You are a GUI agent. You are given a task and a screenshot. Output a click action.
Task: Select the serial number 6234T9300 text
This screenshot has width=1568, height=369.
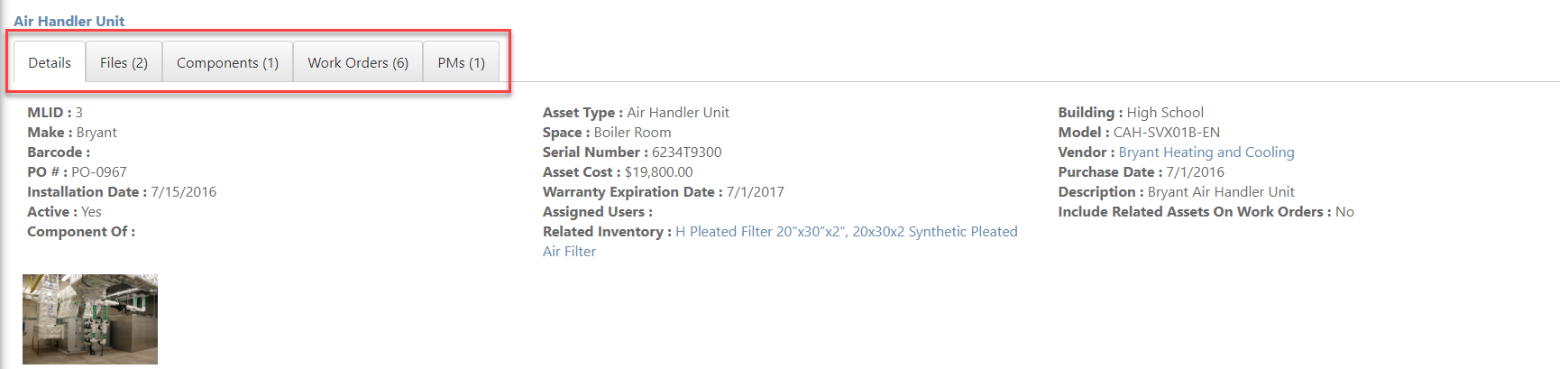pyautogui.click(x=686, y=152)
